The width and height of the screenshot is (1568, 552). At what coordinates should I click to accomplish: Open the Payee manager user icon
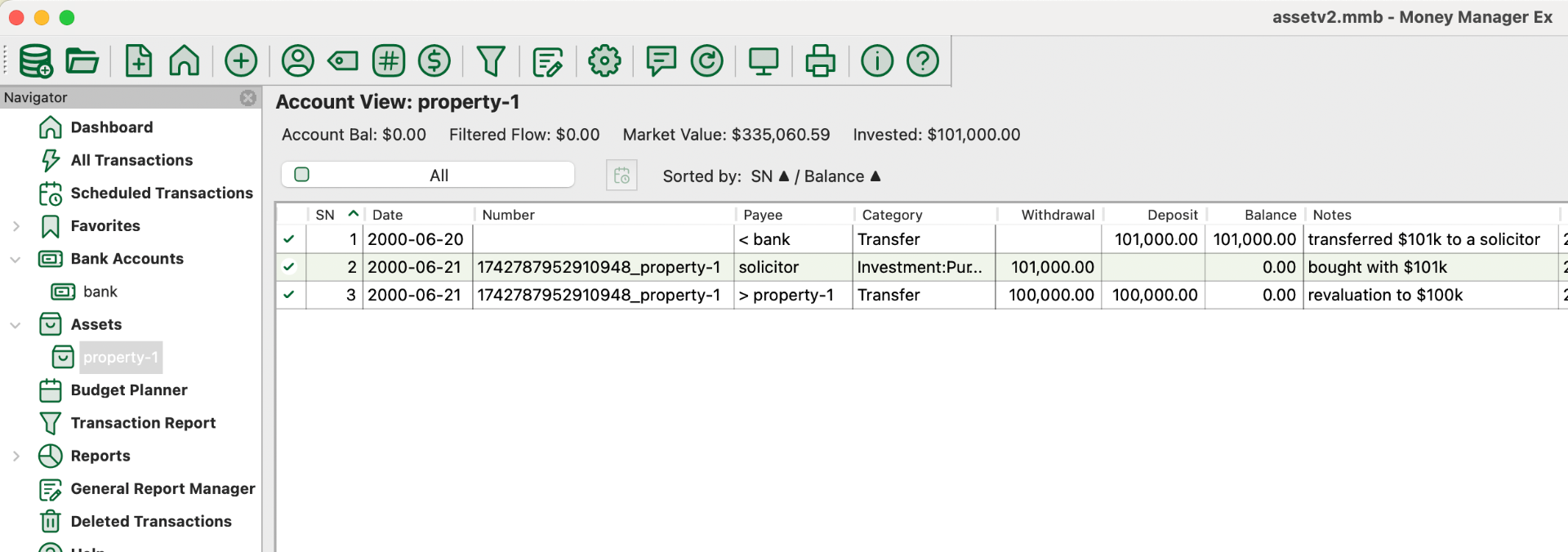[x=298, y=60]
